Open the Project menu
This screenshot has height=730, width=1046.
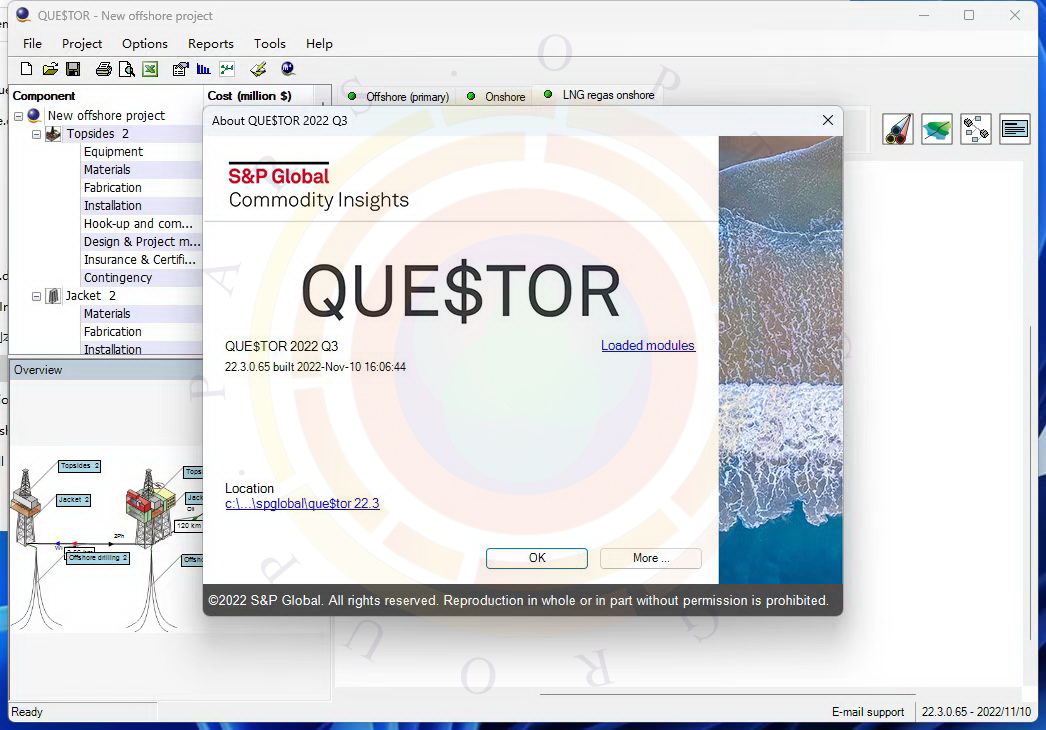coord(82,43)
